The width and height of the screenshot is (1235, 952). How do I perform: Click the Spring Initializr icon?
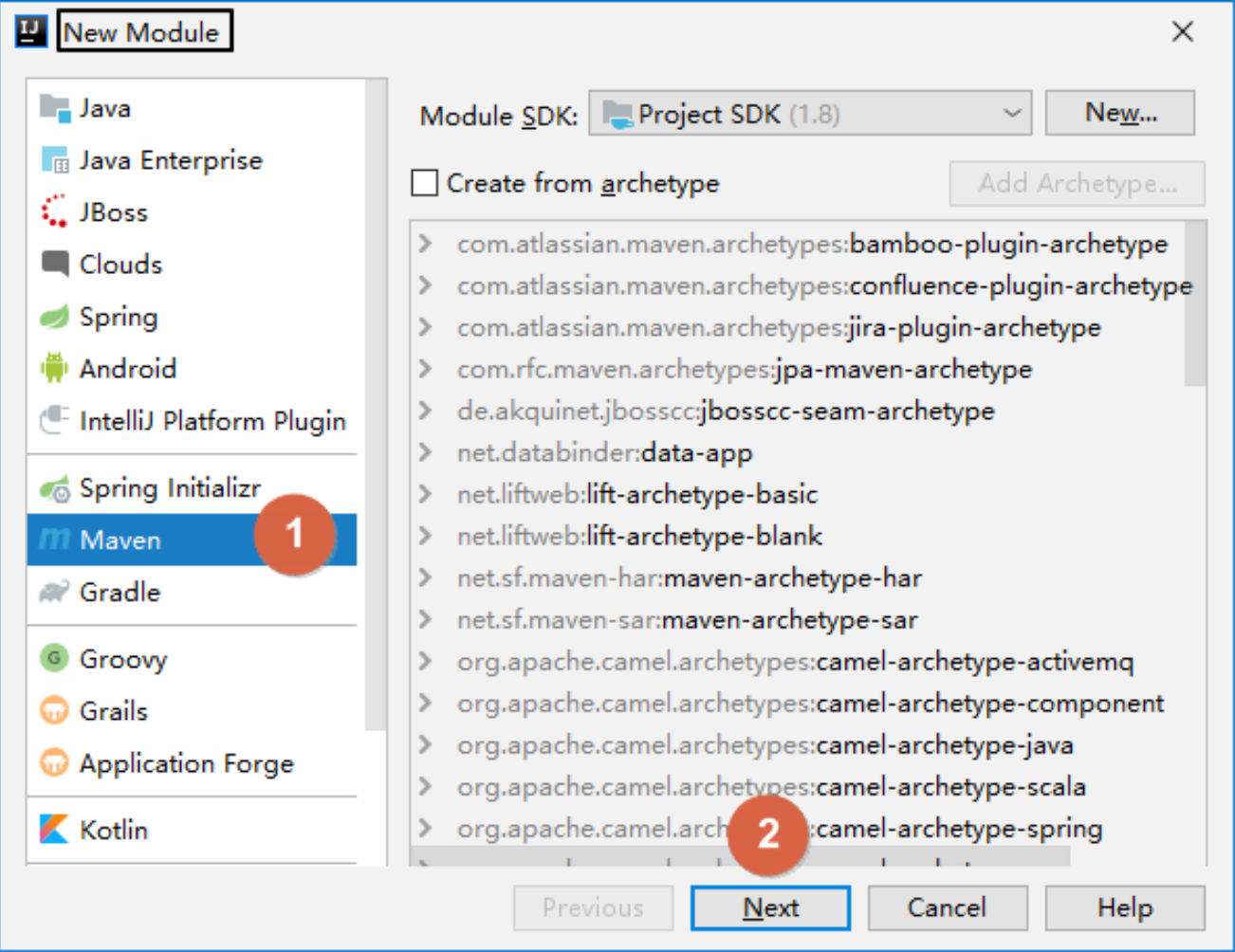(55, 488)
